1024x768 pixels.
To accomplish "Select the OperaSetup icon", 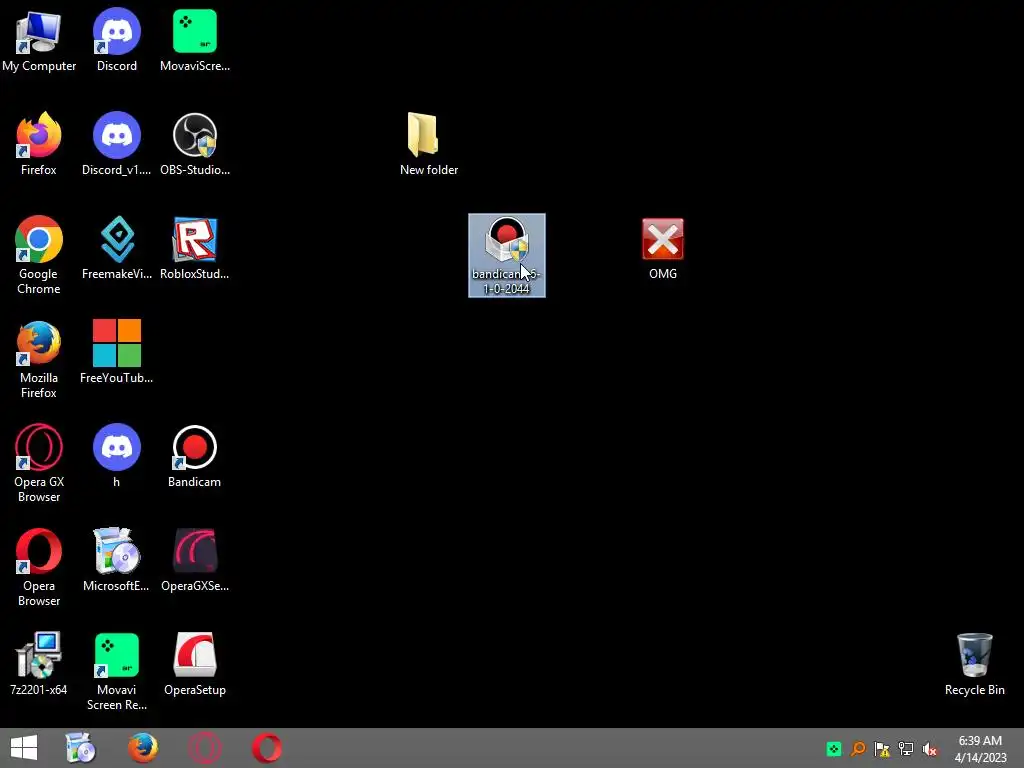I will pos(195,664).
